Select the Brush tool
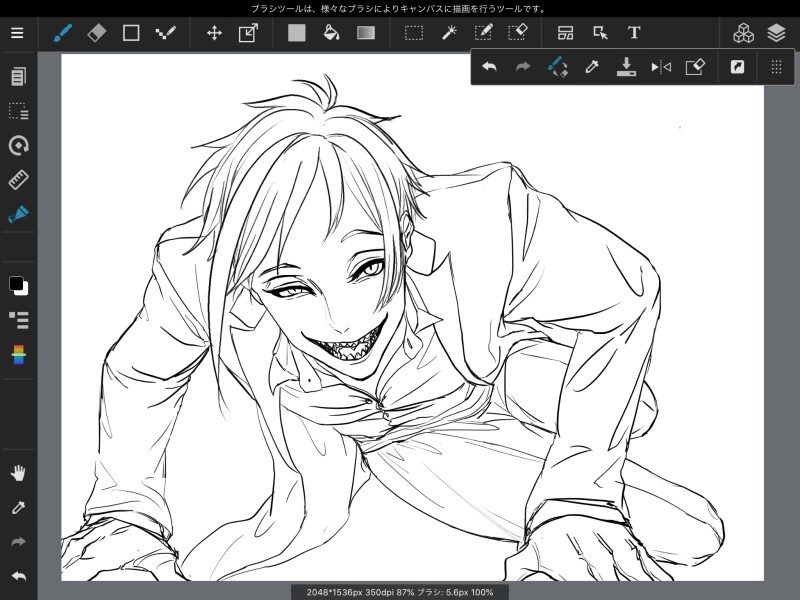800x600 pixels. point(63,33)
